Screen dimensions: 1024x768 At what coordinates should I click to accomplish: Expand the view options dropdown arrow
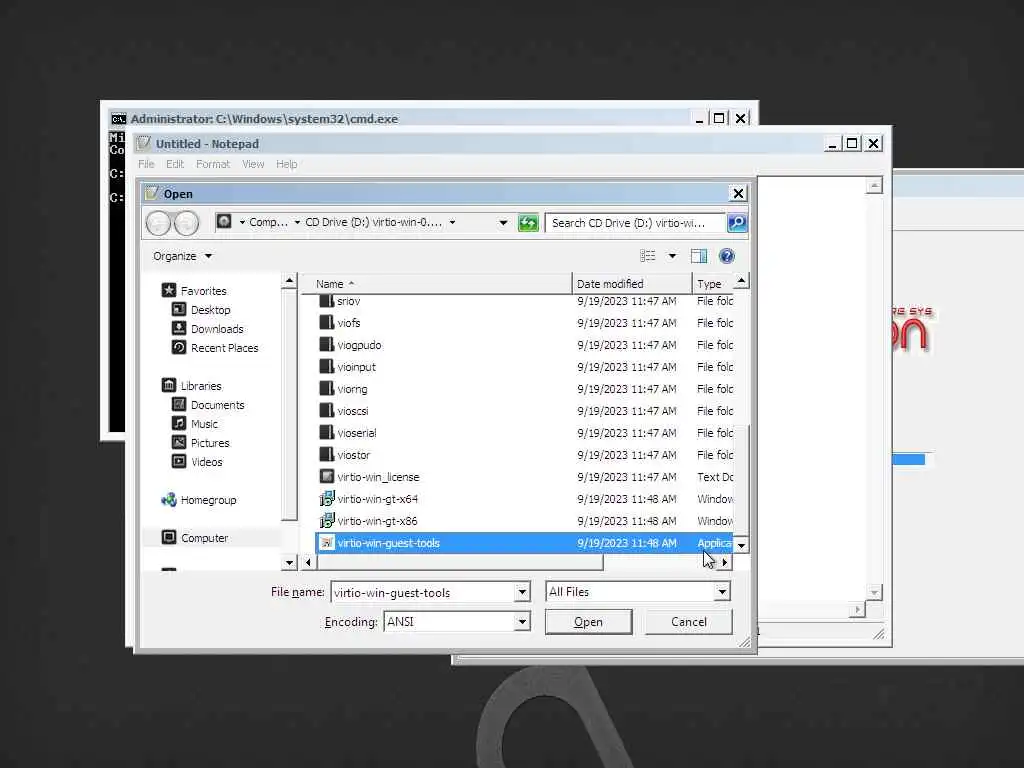tap(672, 256)
